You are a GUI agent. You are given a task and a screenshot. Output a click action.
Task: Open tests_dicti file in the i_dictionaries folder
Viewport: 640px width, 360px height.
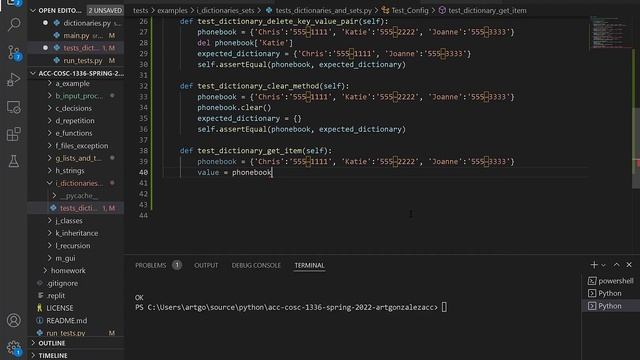pos(76,208)
